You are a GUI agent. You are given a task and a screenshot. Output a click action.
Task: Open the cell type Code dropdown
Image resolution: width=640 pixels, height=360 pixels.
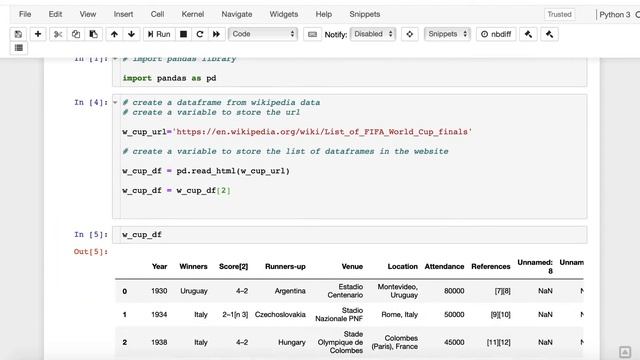(x=263, y=34)
